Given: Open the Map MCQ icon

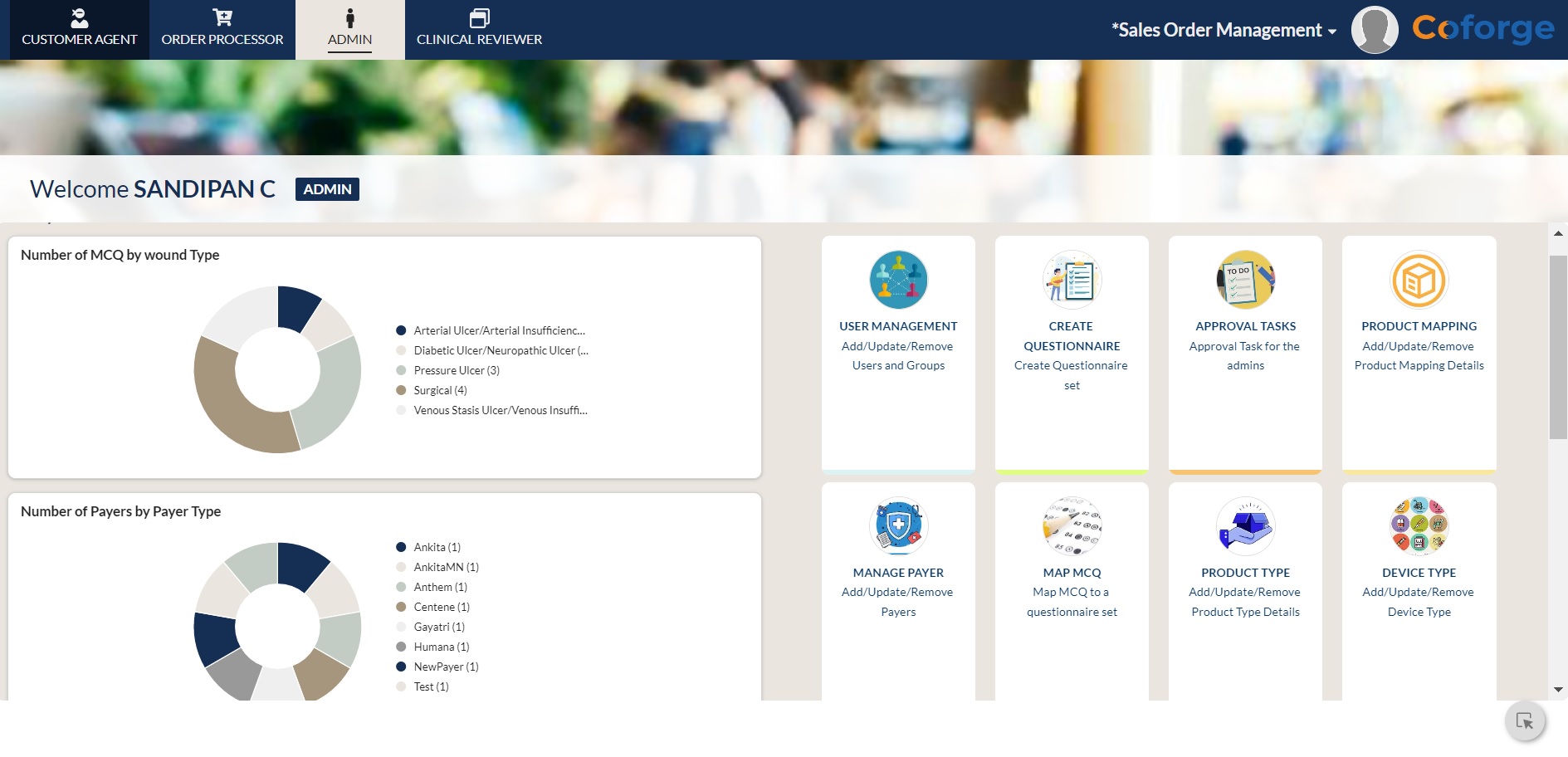Looking at the screenshot, I should (x=1072, y=526).
